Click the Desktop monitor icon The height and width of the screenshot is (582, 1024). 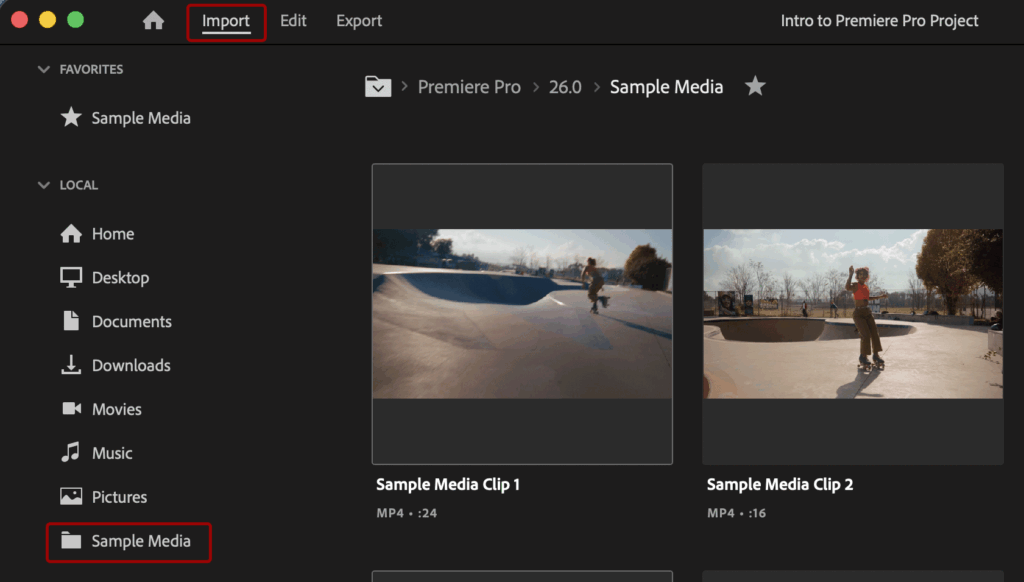(x=71, y=278)
